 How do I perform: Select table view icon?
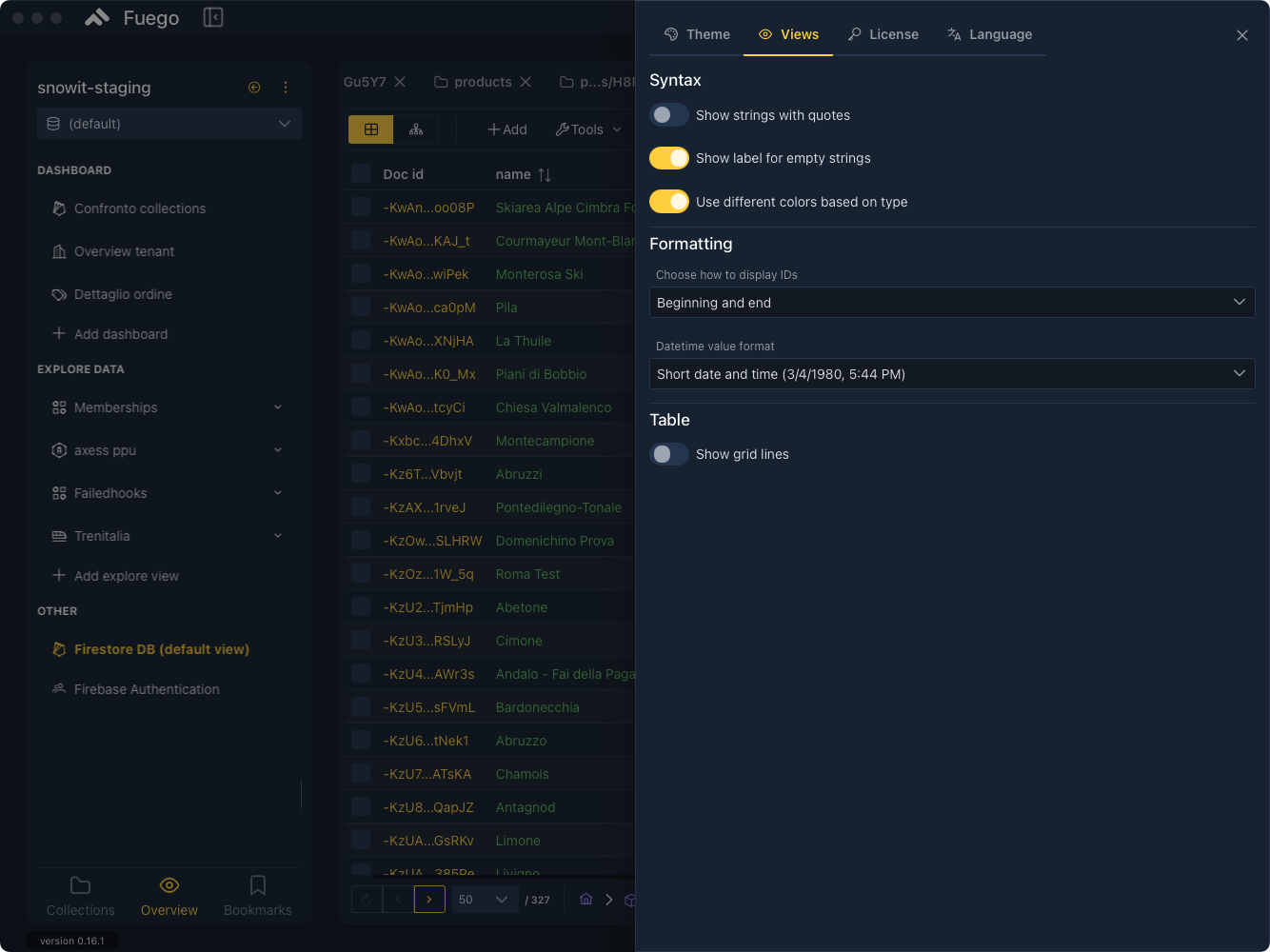click(x=371, y=129)
